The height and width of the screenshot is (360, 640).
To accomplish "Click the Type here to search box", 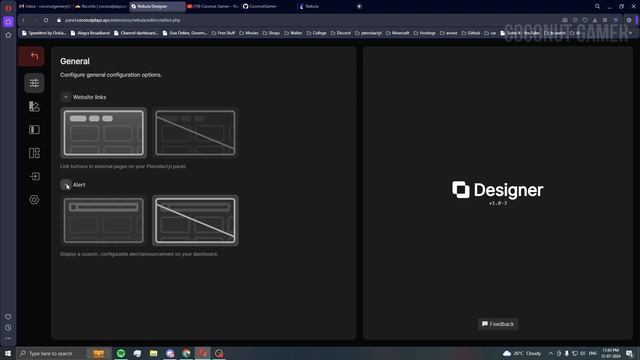I will 52,353.
